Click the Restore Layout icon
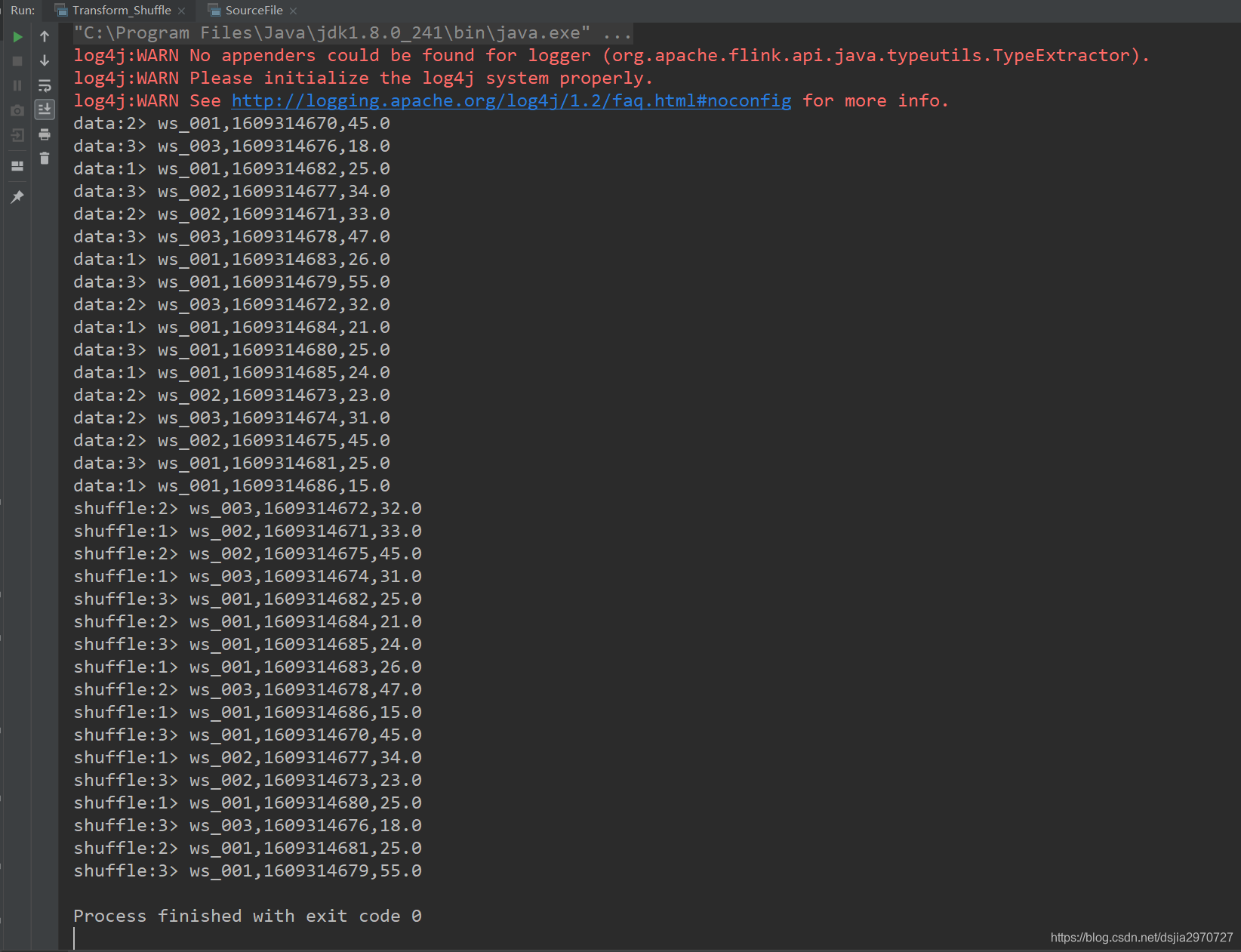This screenshot has height=952, width=1241. [17, 166]
